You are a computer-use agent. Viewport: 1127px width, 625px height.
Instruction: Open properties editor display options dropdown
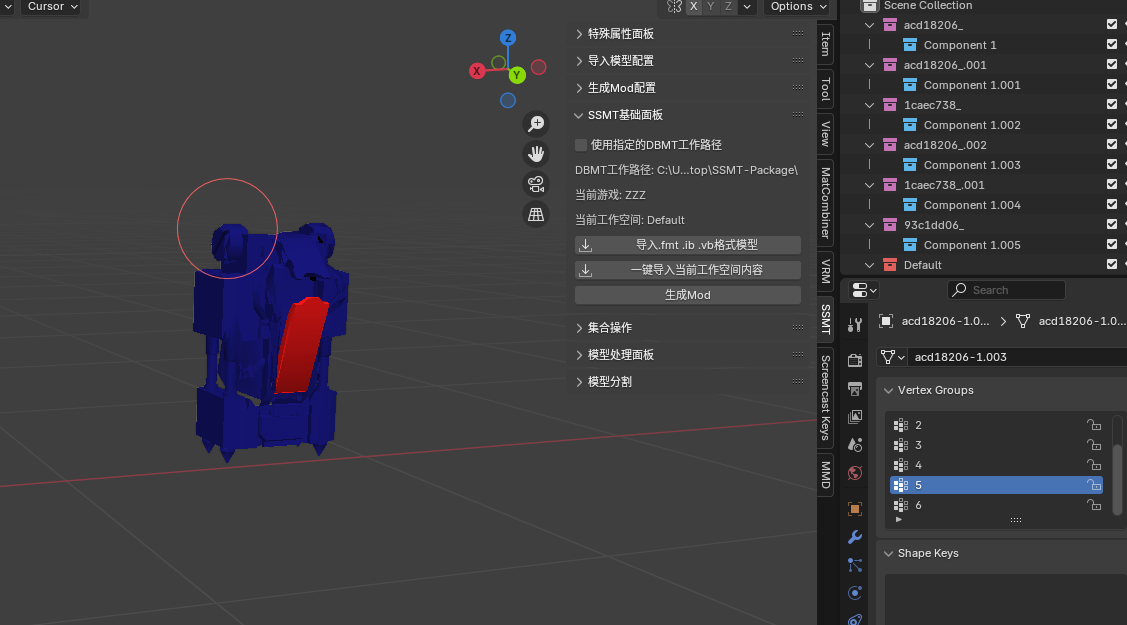click(864, 290)
